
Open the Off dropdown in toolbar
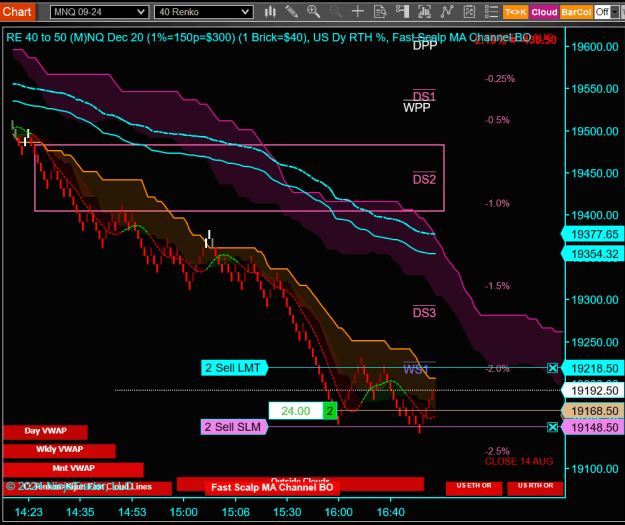click(x=607, y=12)
